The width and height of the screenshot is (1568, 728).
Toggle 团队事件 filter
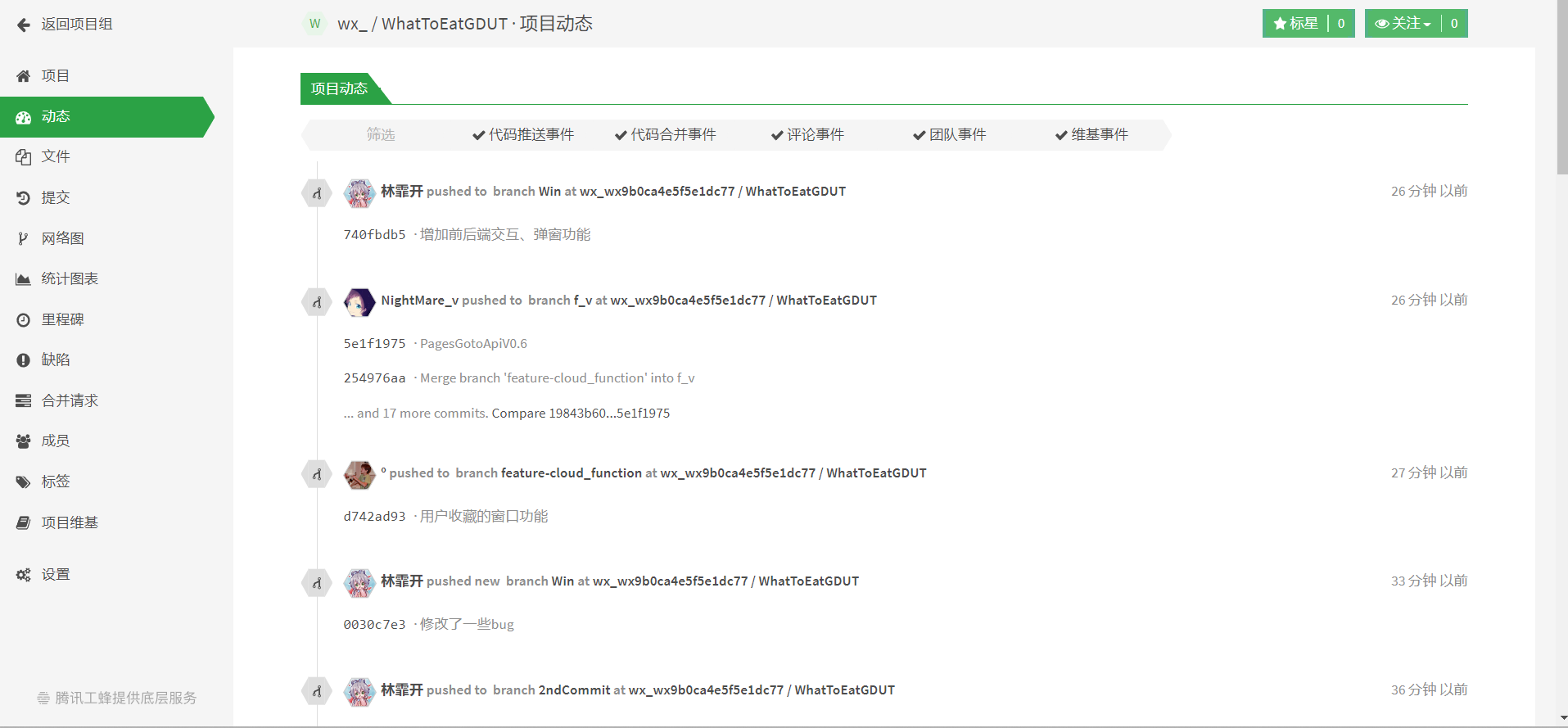[950, 135]
